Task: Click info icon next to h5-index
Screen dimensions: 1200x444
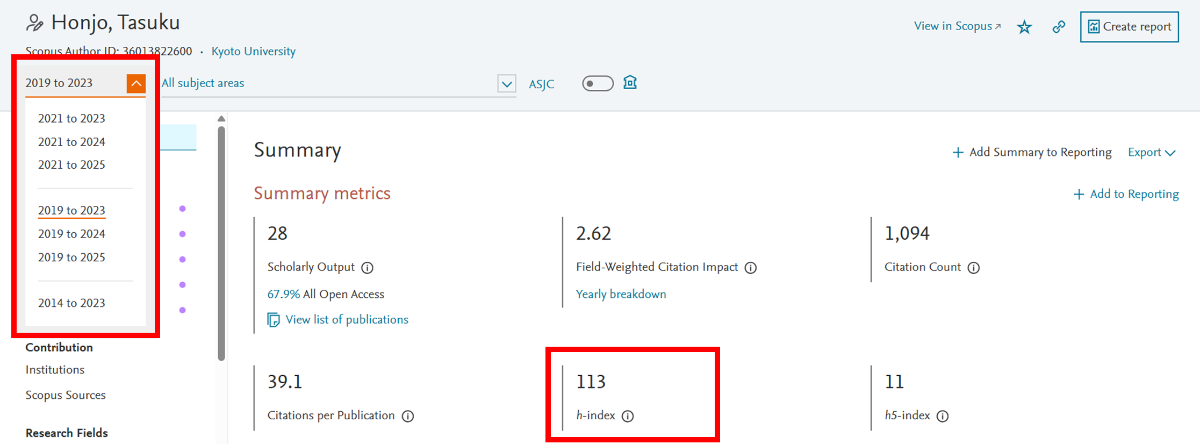Action: pyautogui.click(x=942, y=416)
